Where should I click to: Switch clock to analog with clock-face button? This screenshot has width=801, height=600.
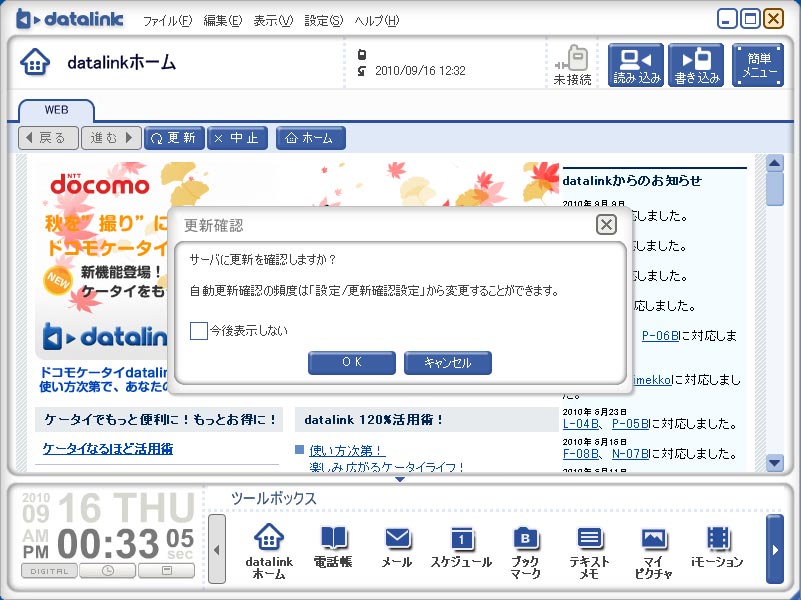tap(108, 571)
